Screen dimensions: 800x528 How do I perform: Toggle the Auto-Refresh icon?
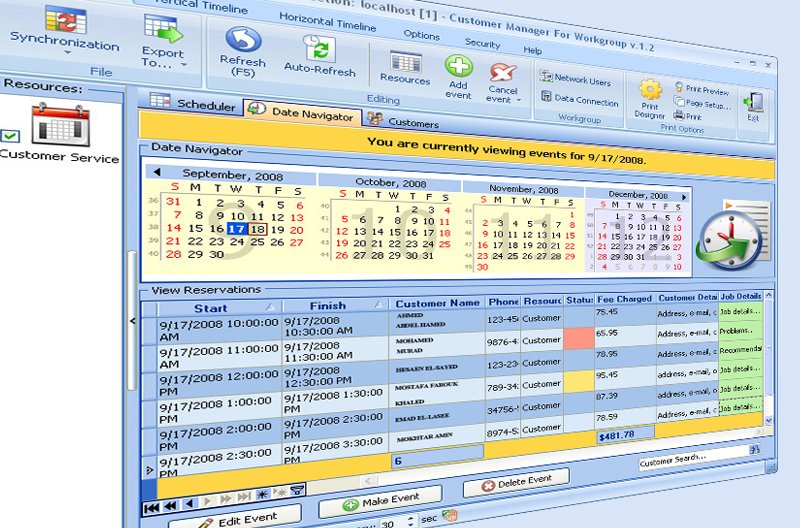(320, 48)
